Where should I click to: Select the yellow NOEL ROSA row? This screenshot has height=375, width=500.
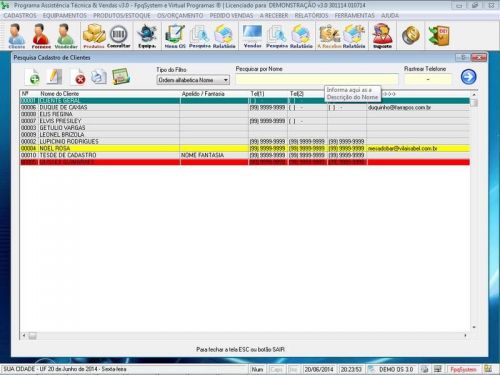pyautogui.click(x=245, y=148)
